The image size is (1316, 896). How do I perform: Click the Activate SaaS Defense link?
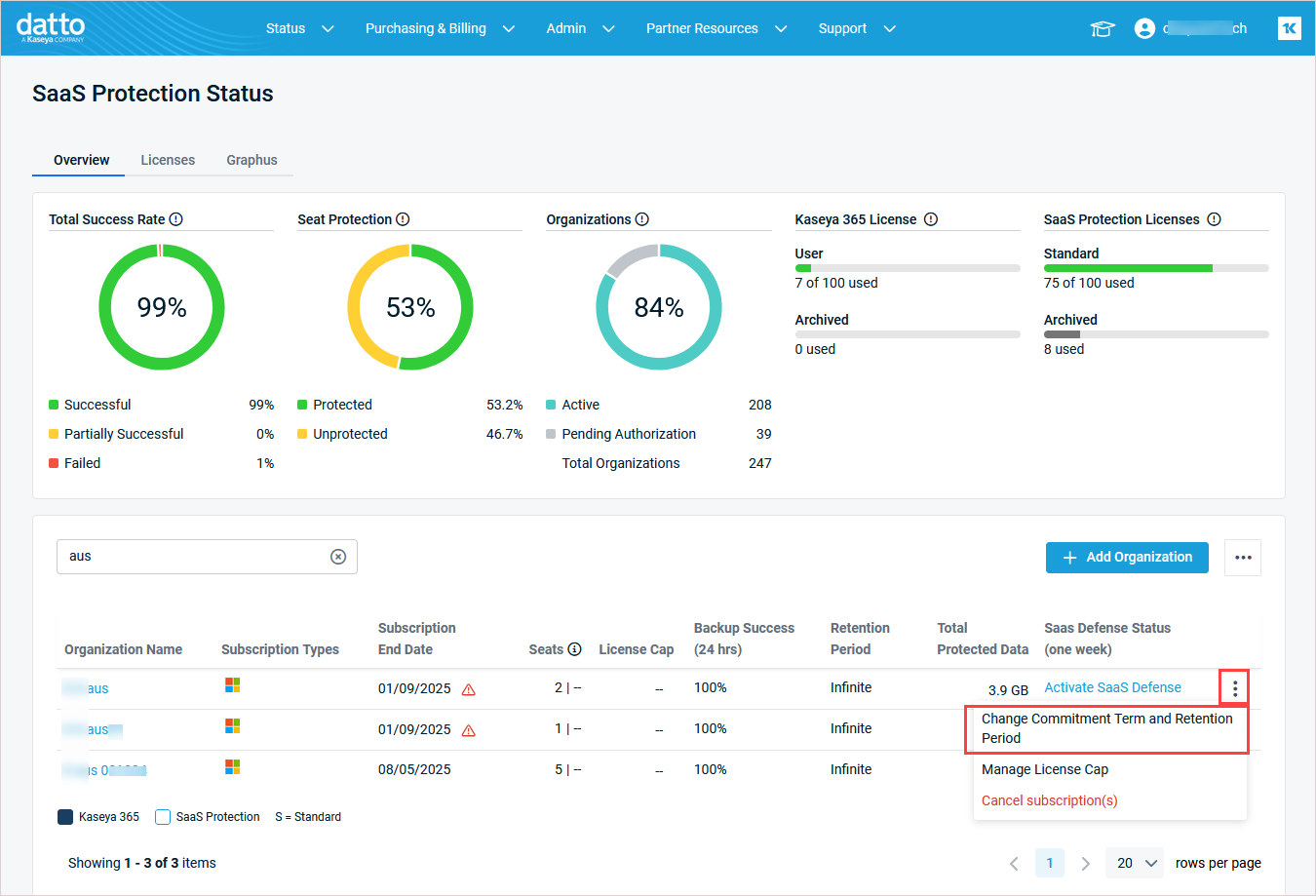click(x=1112, y=687)
